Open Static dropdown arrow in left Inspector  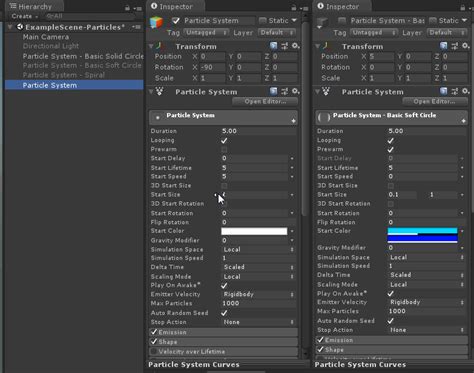coord(294,21)
